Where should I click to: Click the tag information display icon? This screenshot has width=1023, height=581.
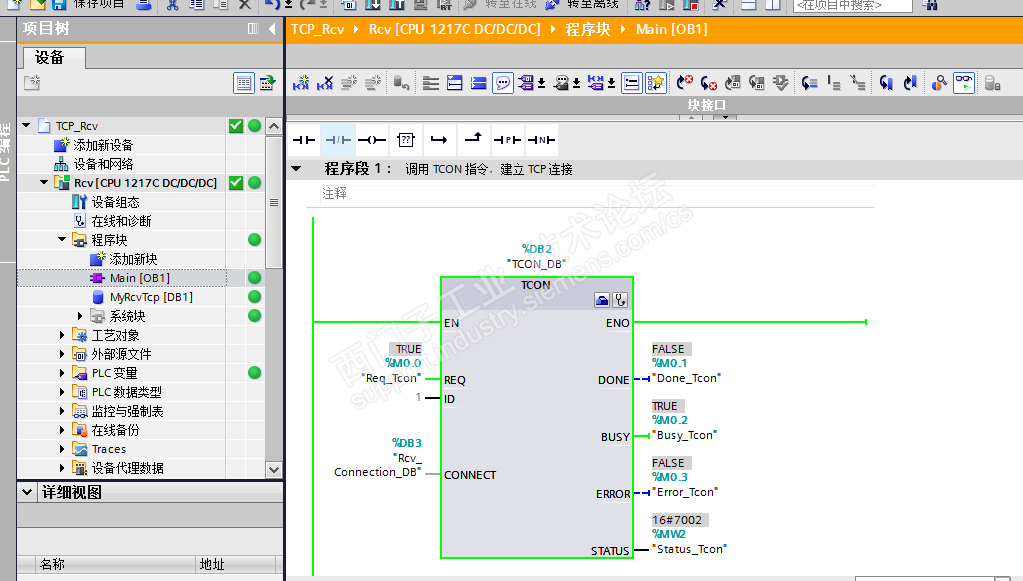click(x=561, y=83)
